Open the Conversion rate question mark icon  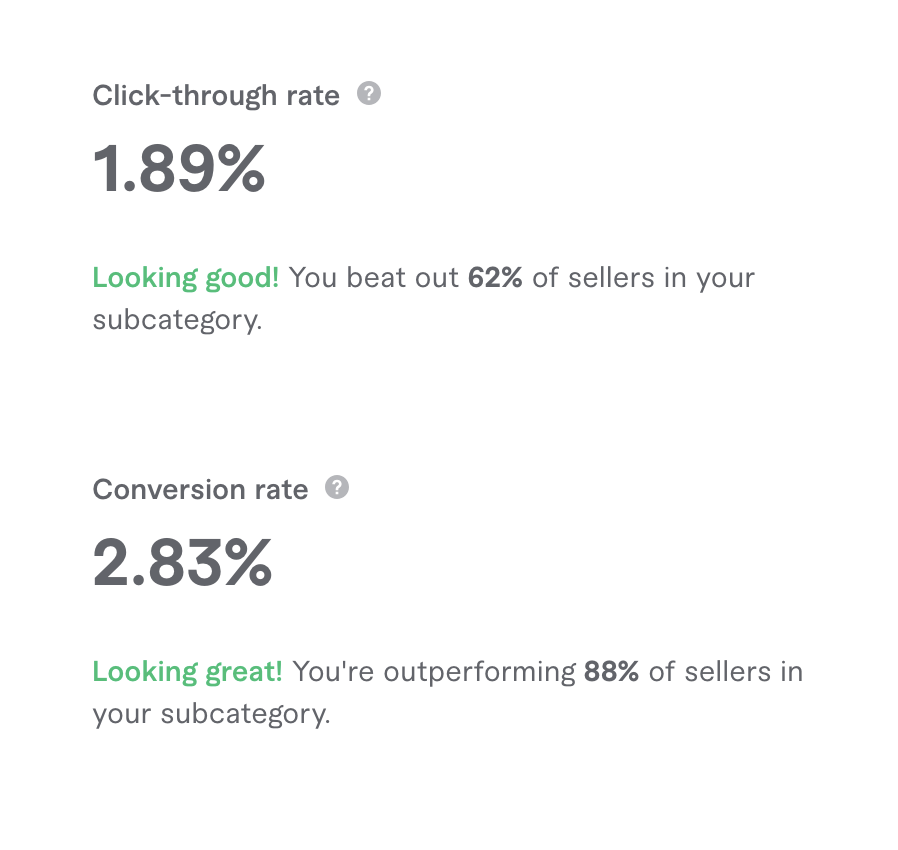coord(337,487)
